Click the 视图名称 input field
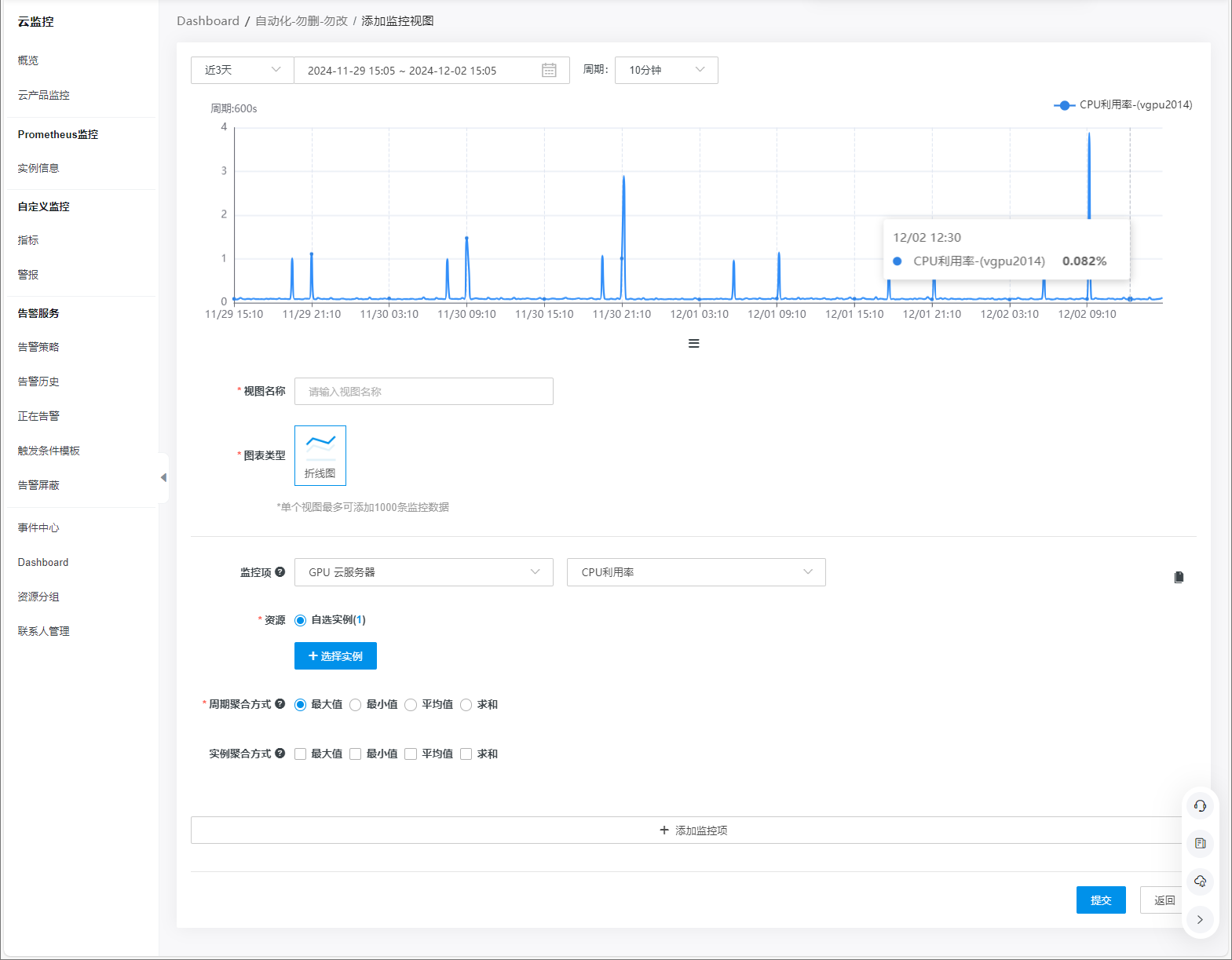 pyautogui.click(x=423, y=392)
